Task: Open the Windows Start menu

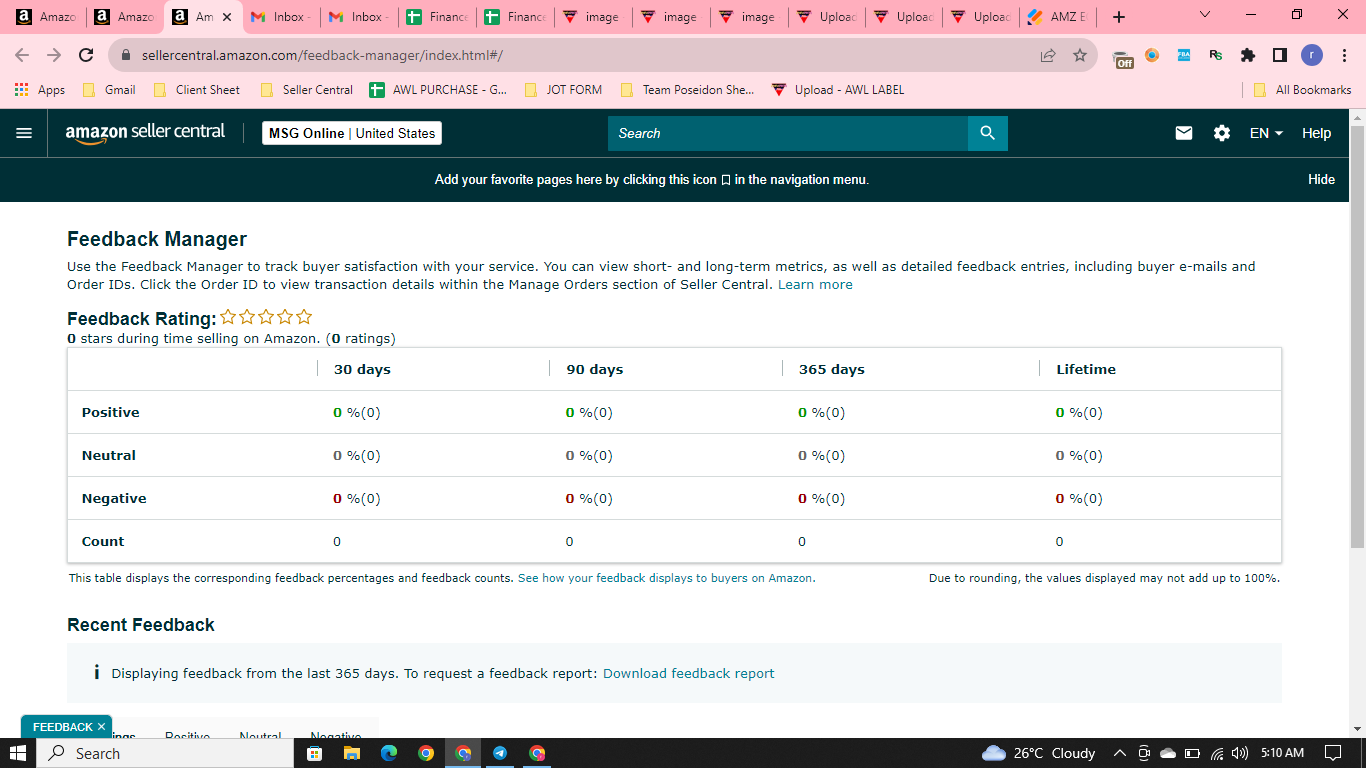Action: [x=18, y=753]
